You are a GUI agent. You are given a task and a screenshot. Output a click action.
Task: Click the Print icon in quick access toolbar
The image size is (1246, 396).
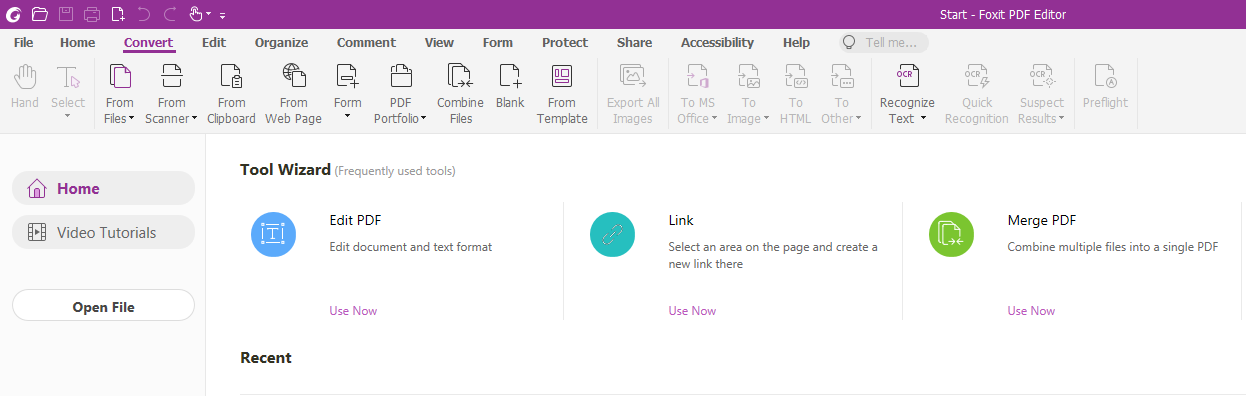92,14
